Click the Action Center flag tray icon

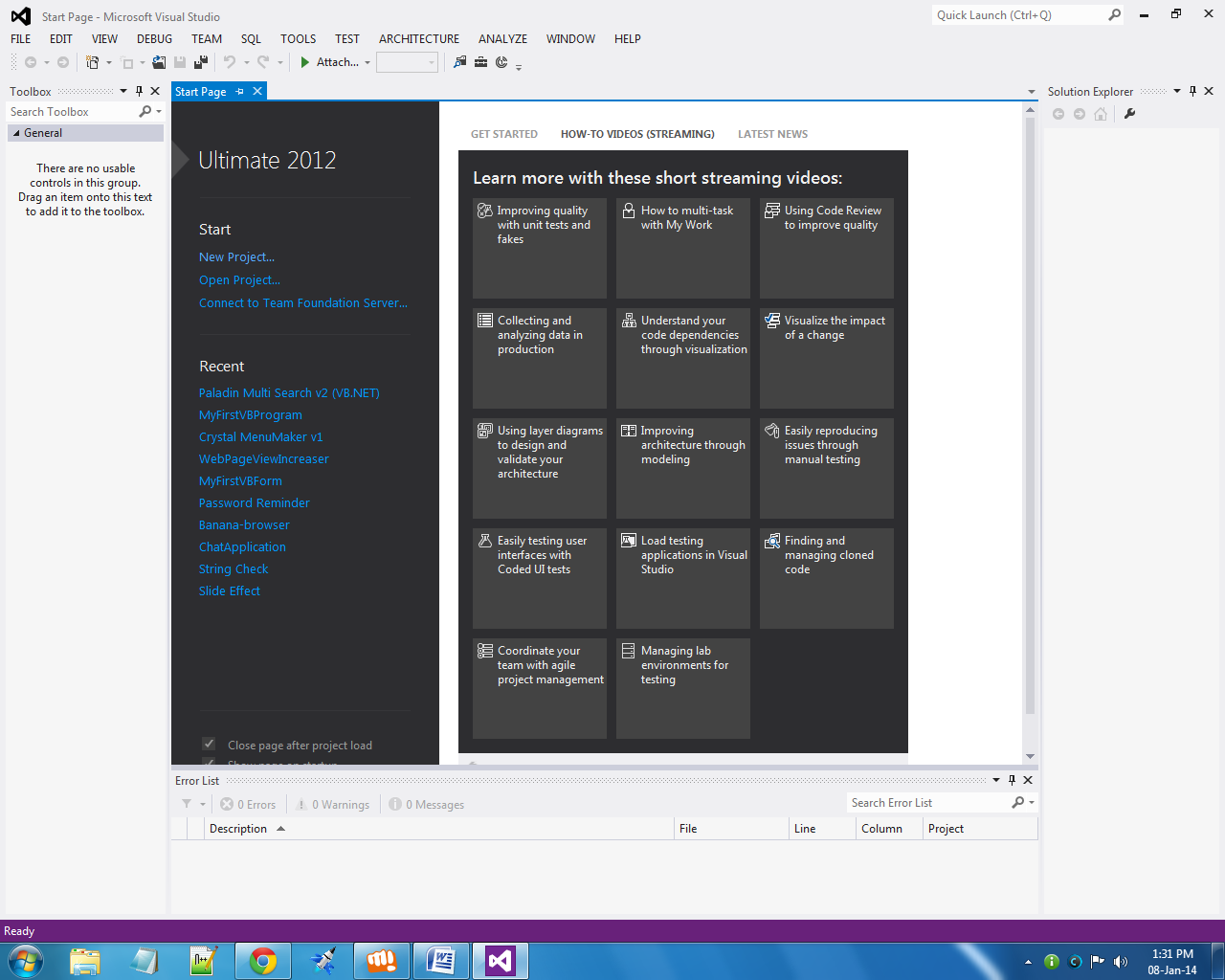pyautogui.click(x=1097, y=962)
